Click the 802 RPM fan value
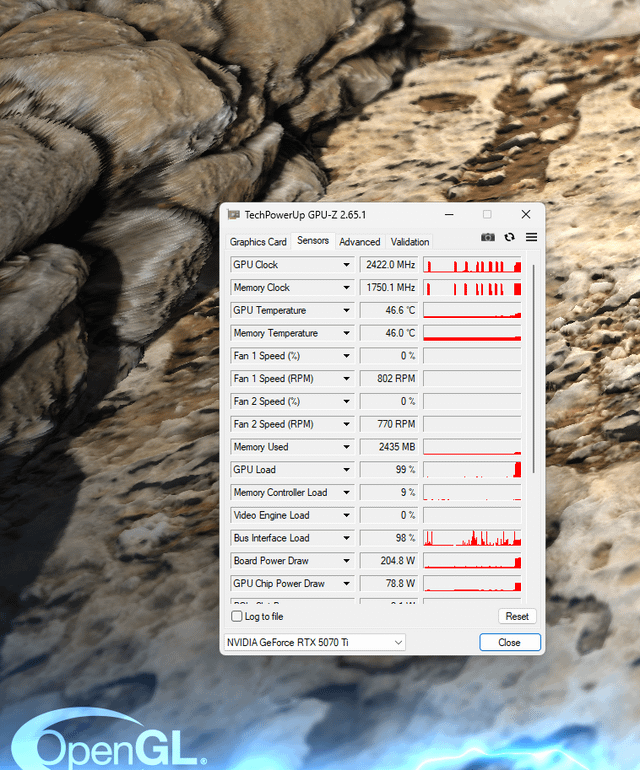 389,379
